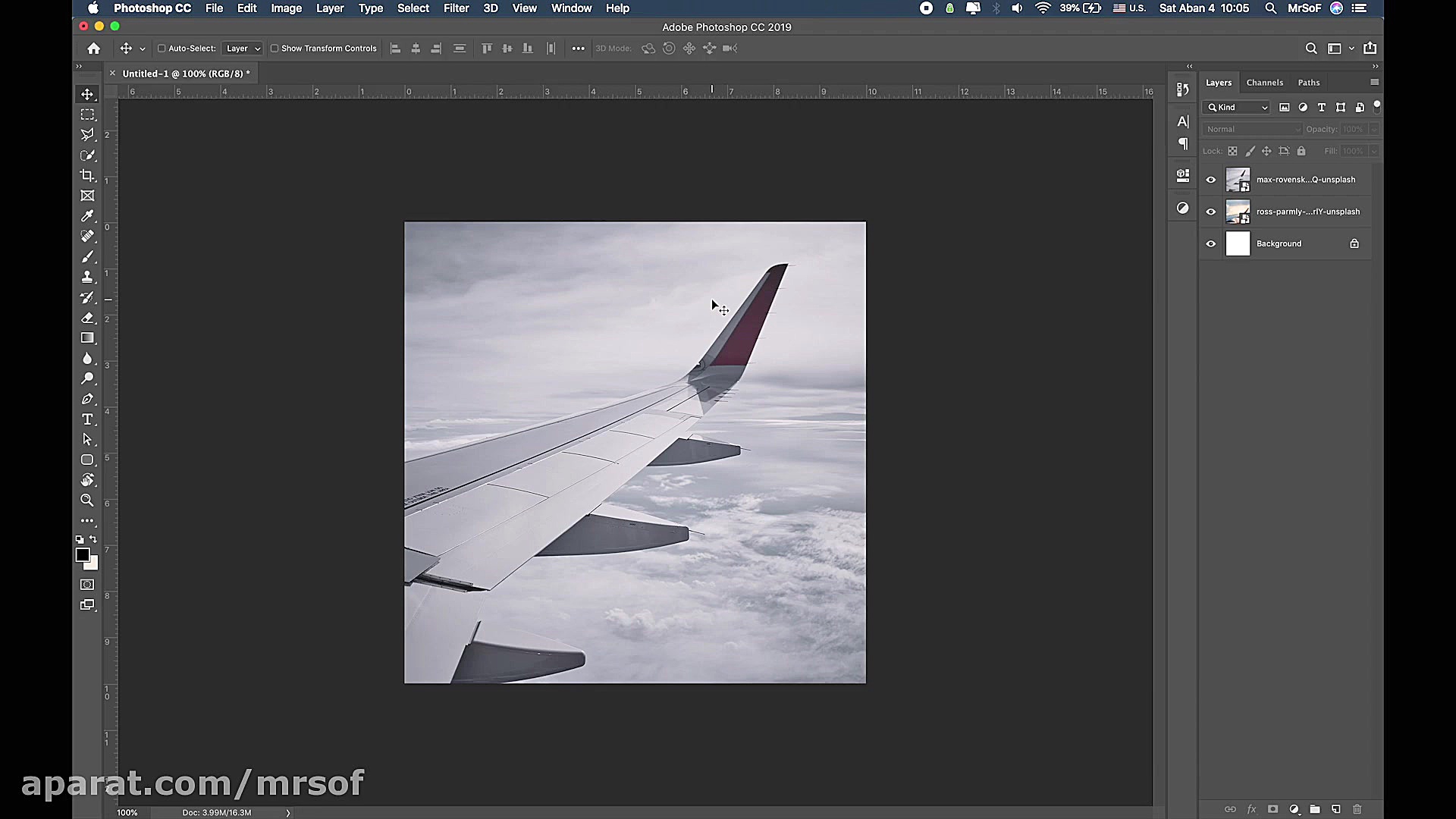1456x819 pixels.
Task: Select the Eyedropper tool
Action: 88,216
